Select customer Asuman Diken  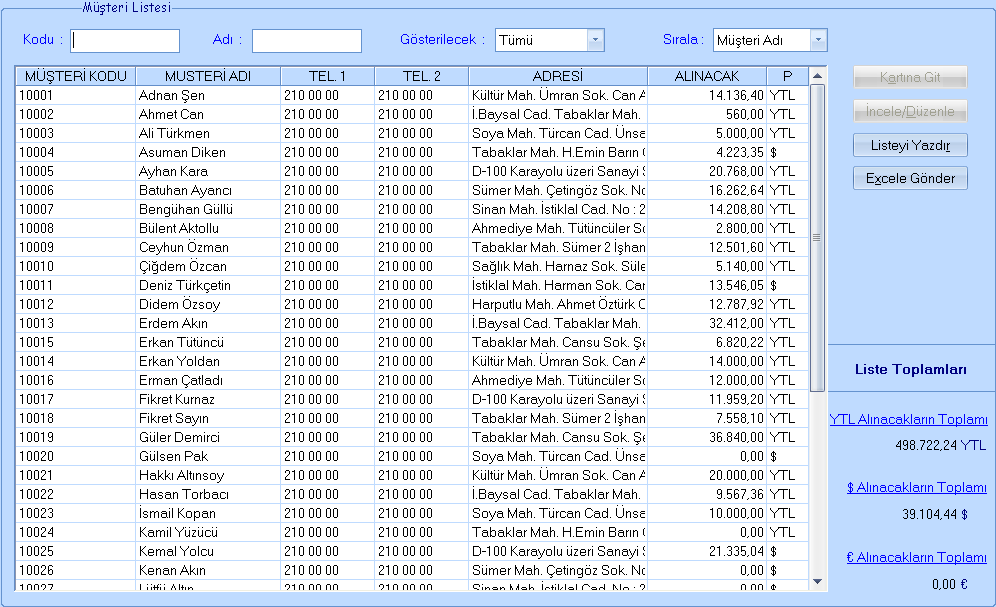tap(182, 152)
